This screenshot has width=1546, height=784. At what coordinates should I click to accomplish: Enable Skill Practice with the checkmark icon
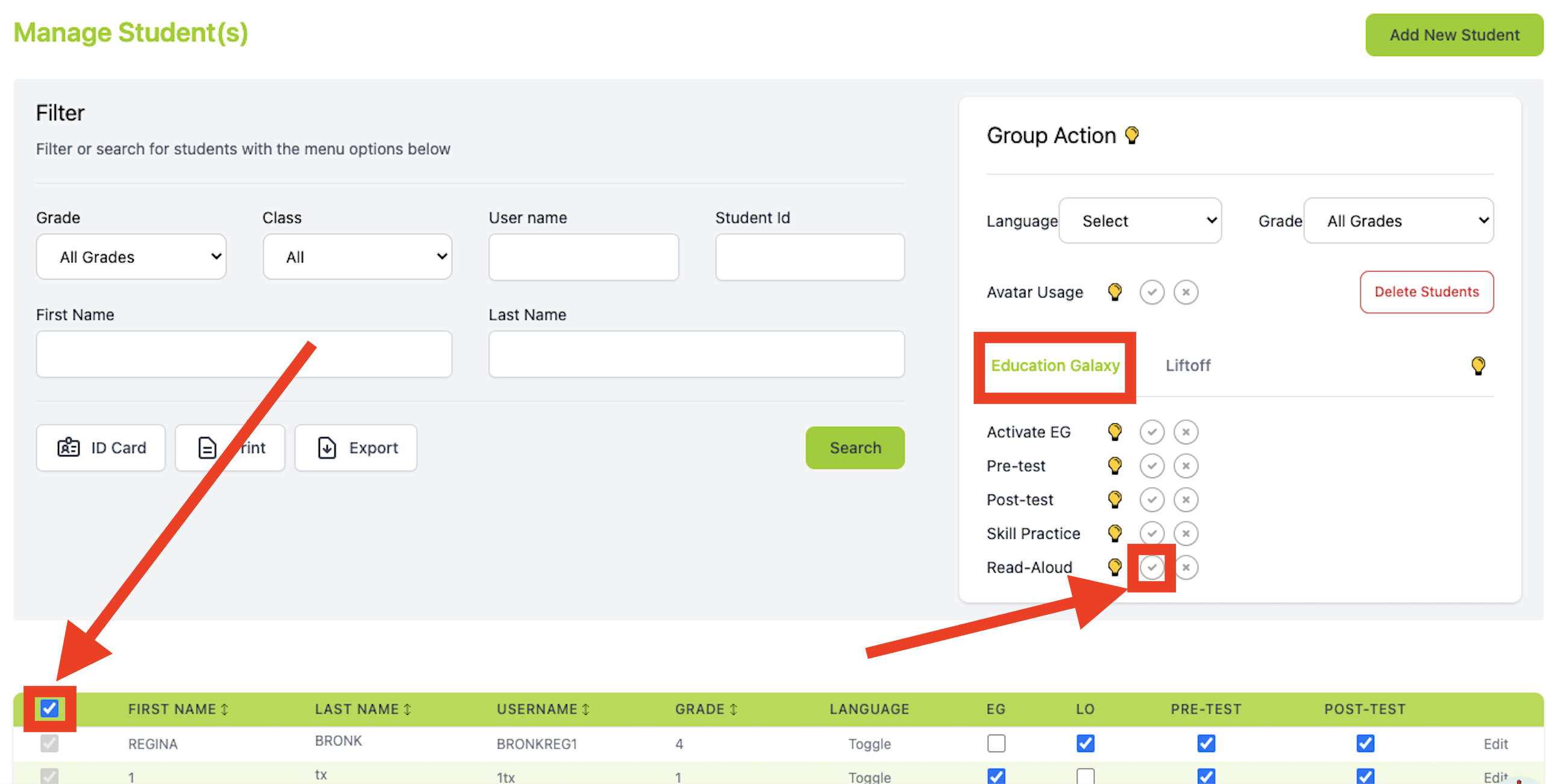tap(1151, 533)
